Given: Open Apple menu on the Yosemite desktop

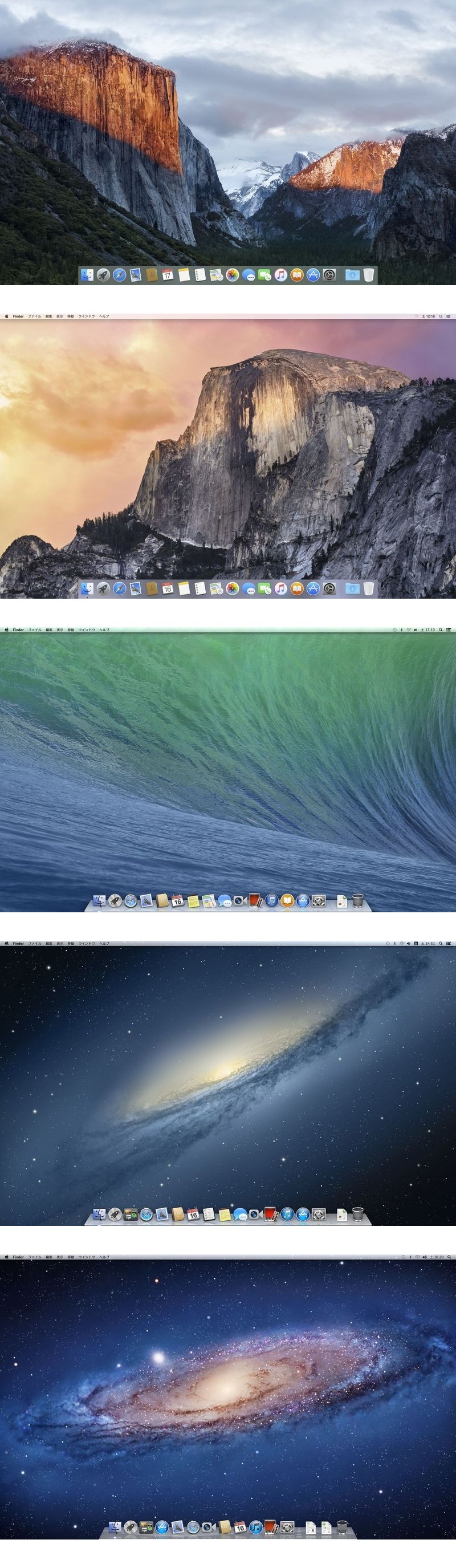Looking at the screenshot, I should point(7,316).
